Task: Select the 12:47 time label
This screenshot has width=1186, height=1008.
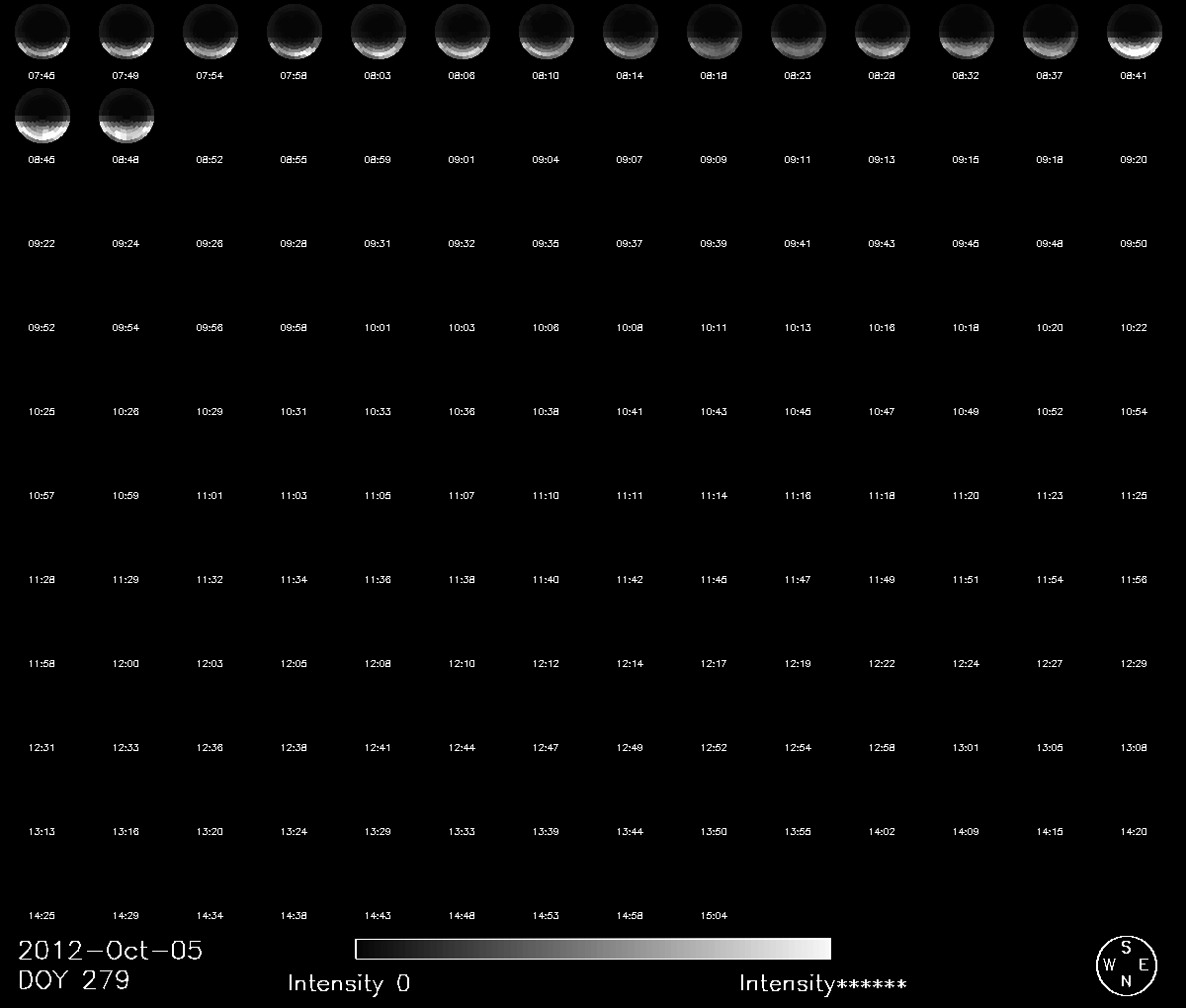Action: [546, 747]
